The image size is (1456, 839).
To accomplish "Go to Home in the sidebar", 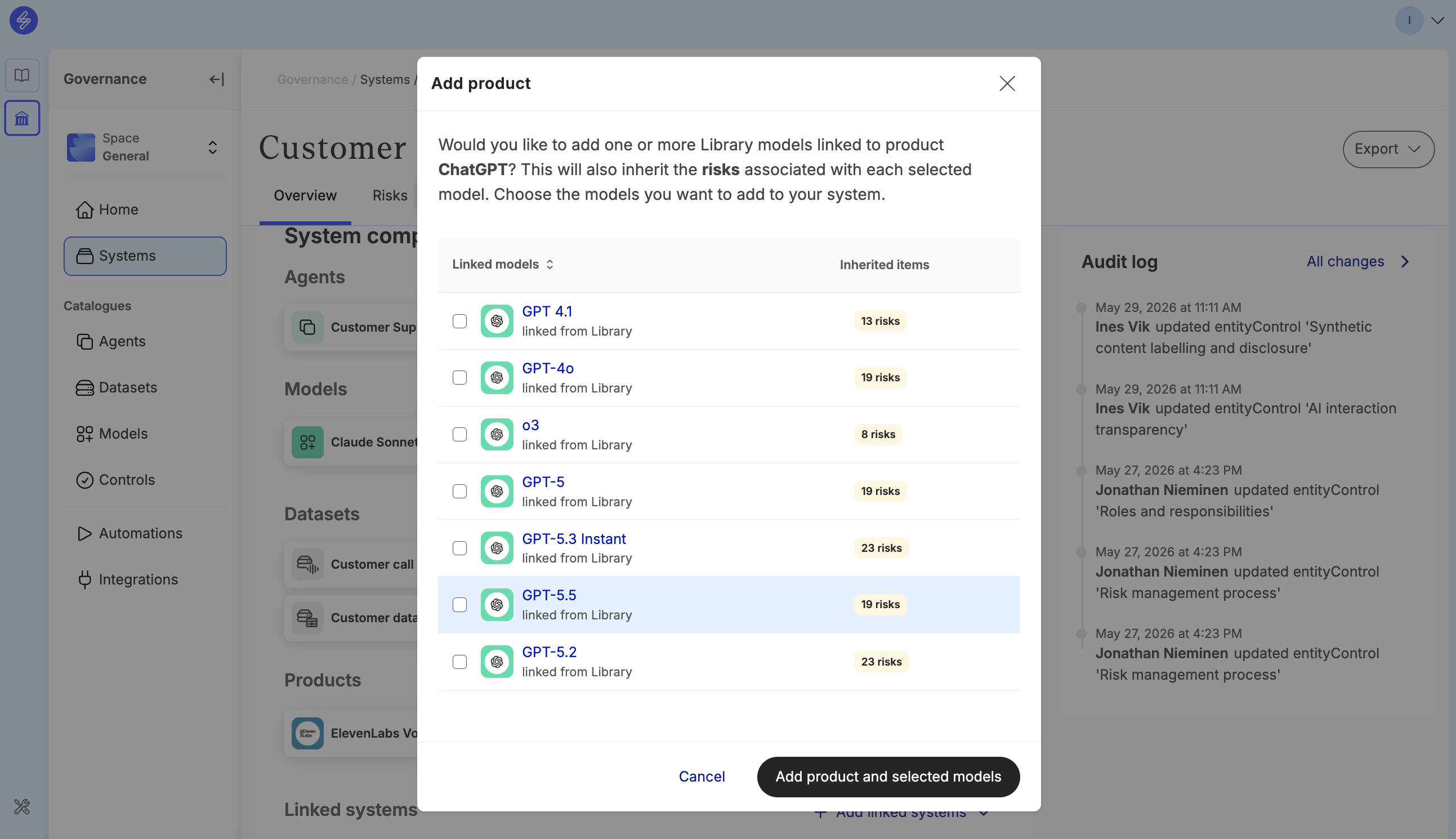I will click(145, 209).
